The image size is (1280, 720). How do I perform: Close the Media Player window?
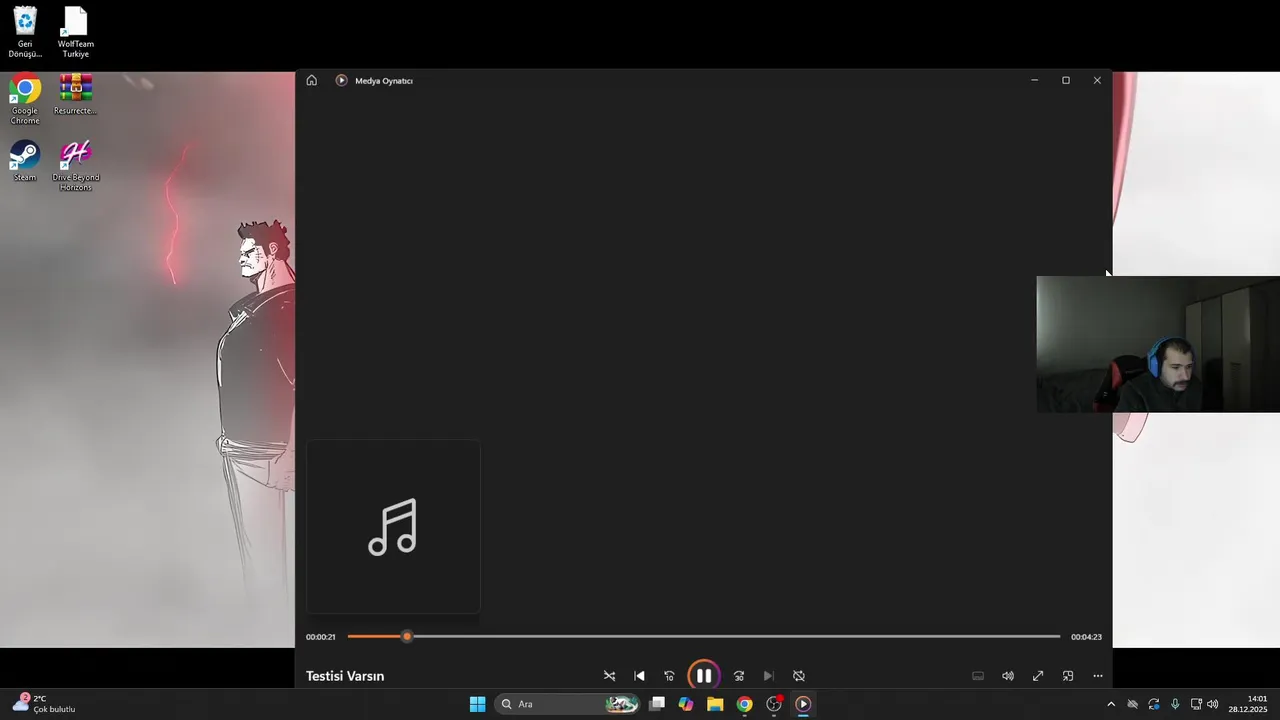pyautogui.click(x=1097, y=80)
